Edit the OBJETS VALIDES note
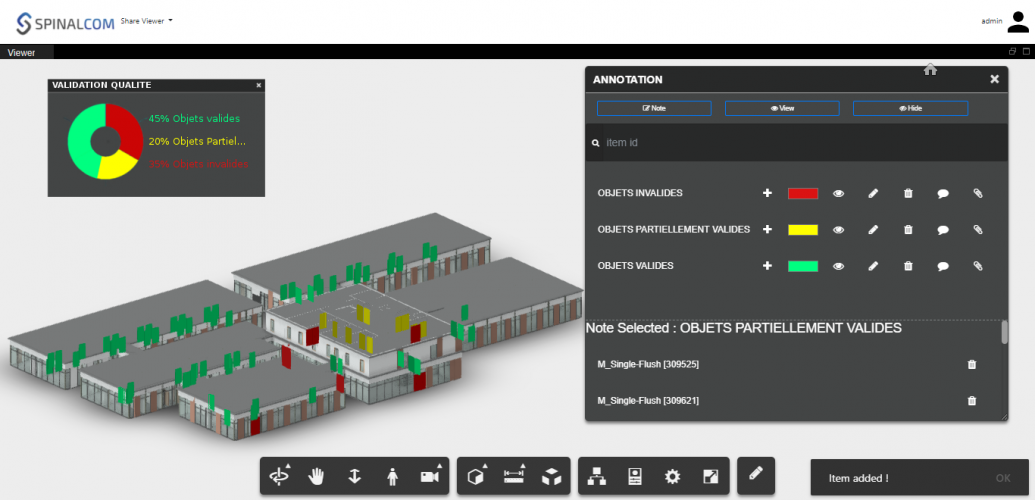Screen dimensions: 1035x500 [x=873, y=266]
